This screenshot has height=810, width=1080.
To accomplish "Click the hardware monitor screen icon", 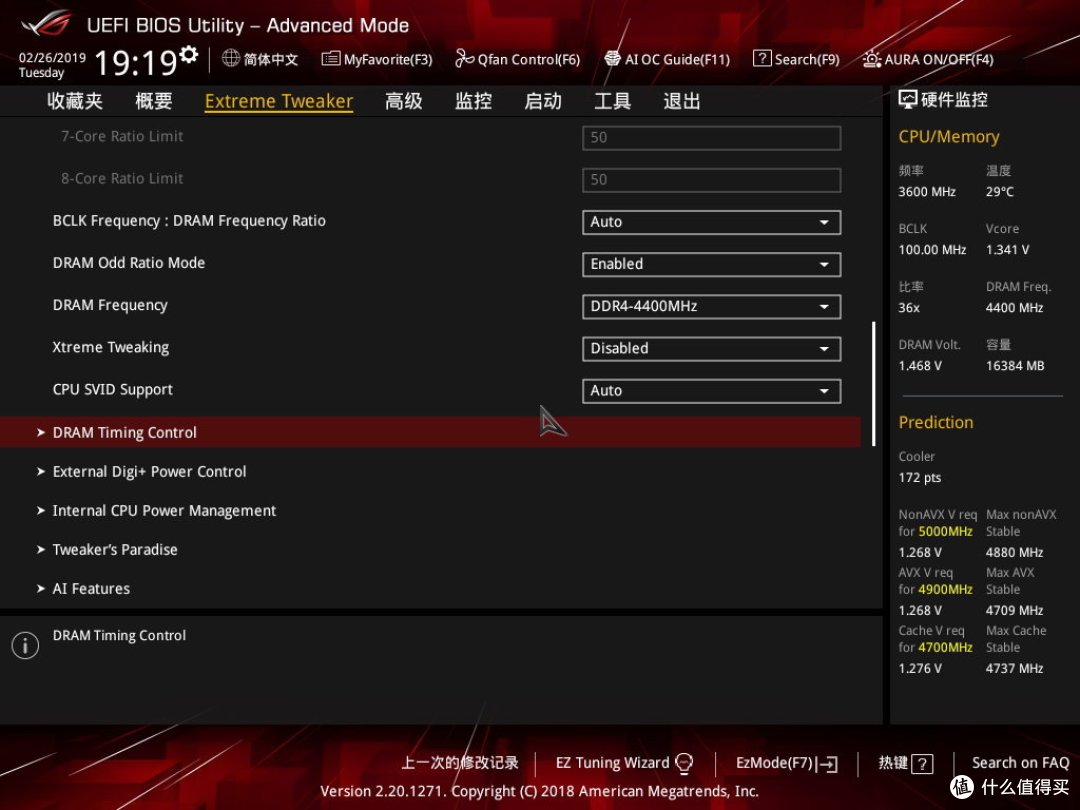I will (x=908, y=100).
